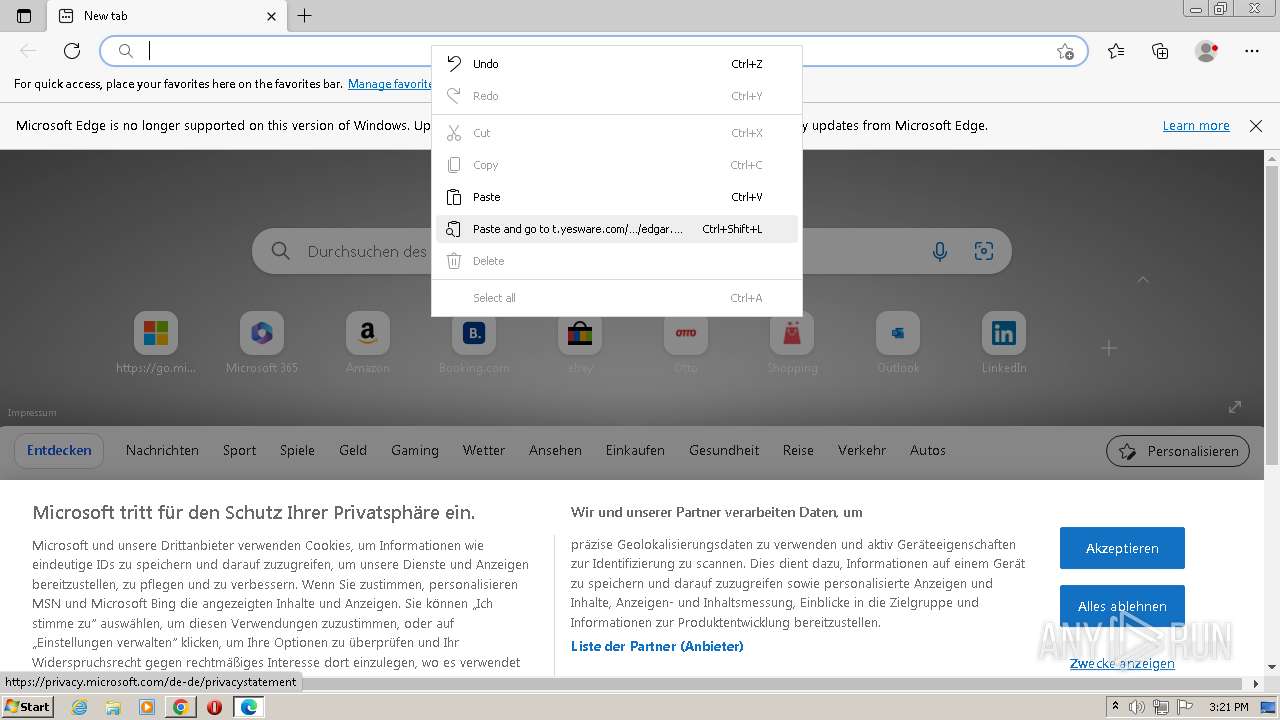Open File Explorer from the taskbar
The width and height of the screenshot is (1280, 720).
click(x=113, y=707)
